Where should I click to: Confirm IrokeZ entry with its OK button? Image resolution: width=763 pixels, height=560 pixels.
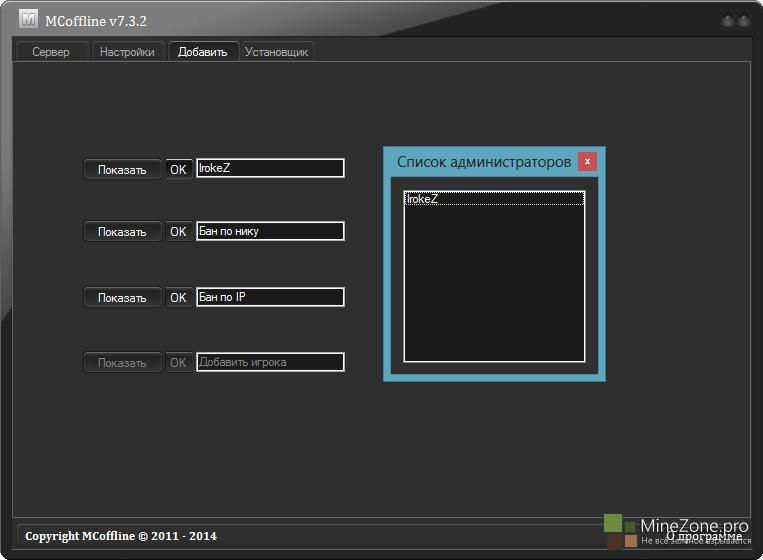point(178,170)
